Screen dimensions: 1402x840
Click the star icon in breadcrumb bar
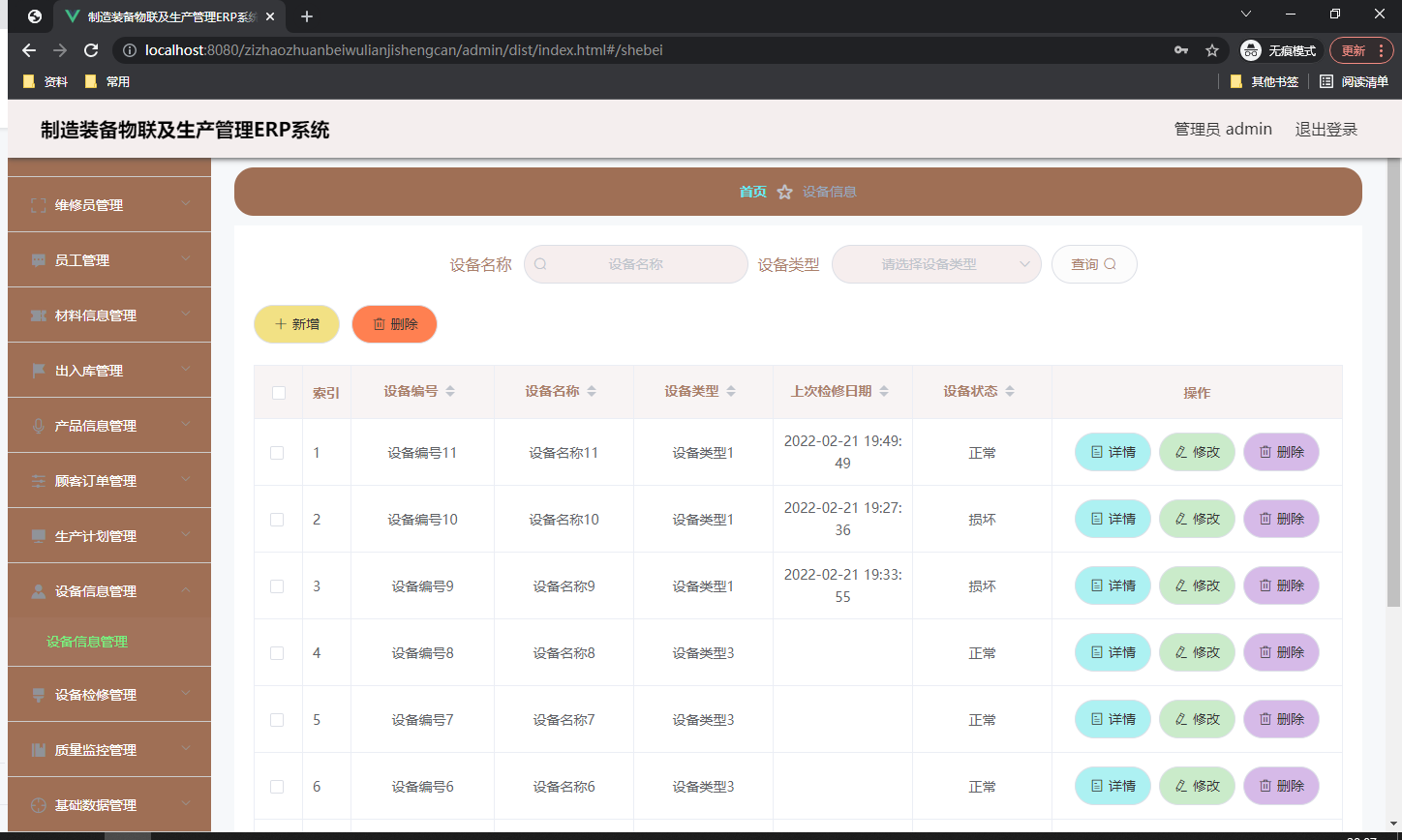[784, 192]
